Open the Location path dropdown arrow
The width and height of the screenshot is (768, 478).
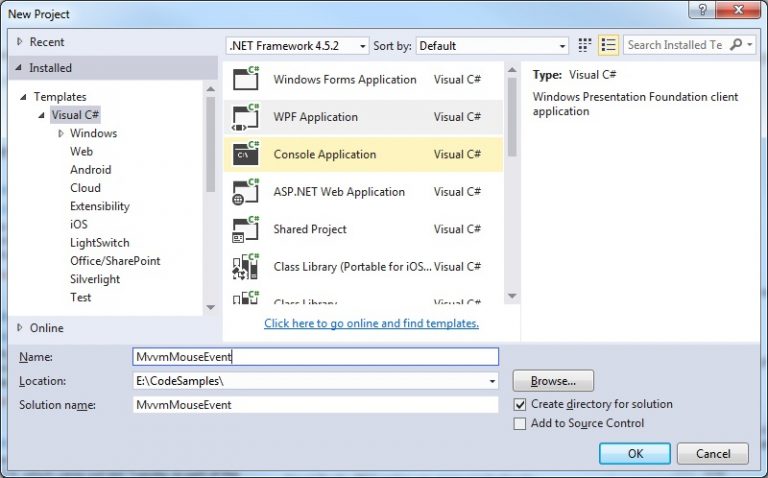[492, 382]
